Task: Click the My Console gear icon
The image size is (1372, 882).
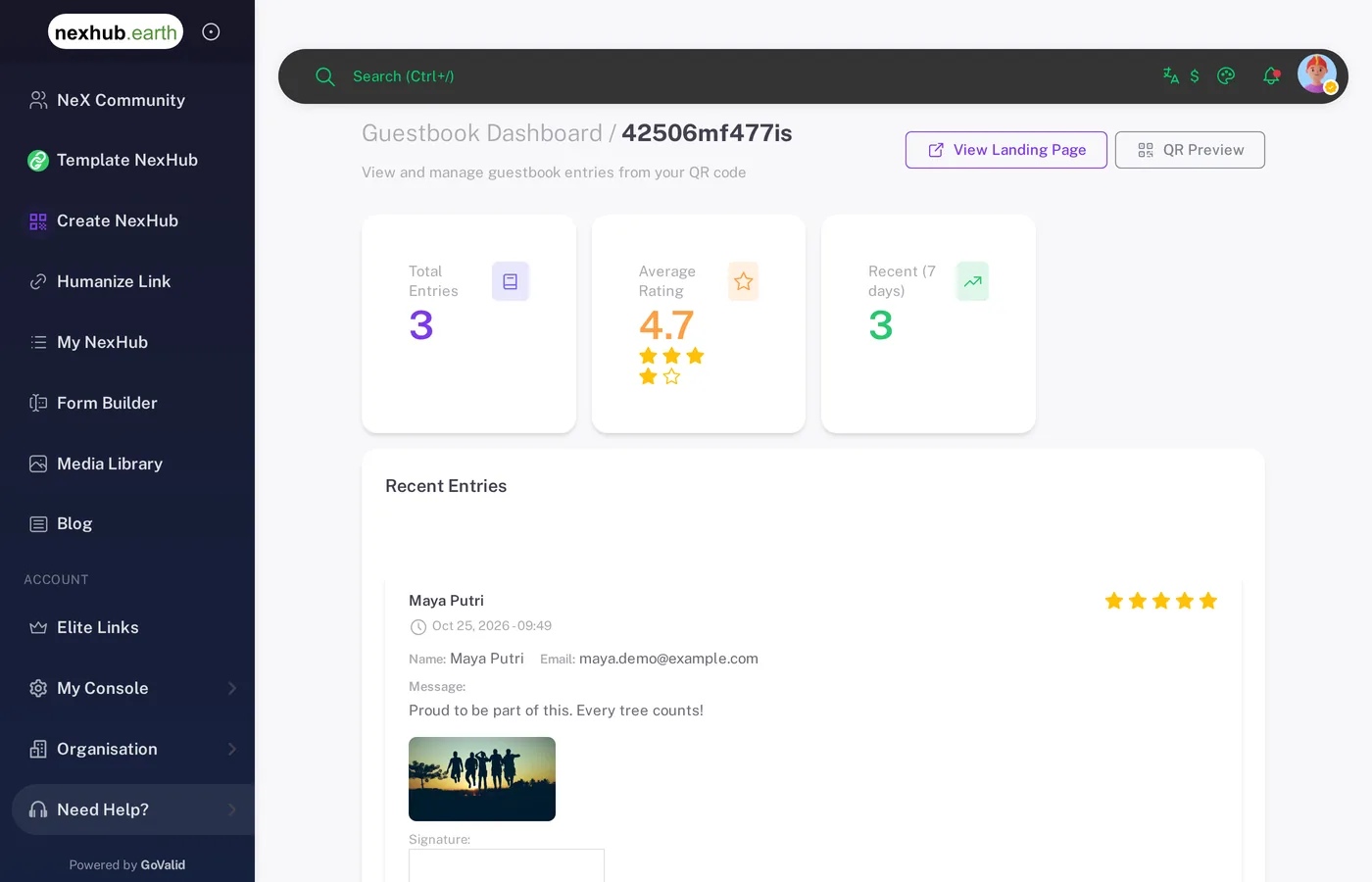Action: point(38,688)
